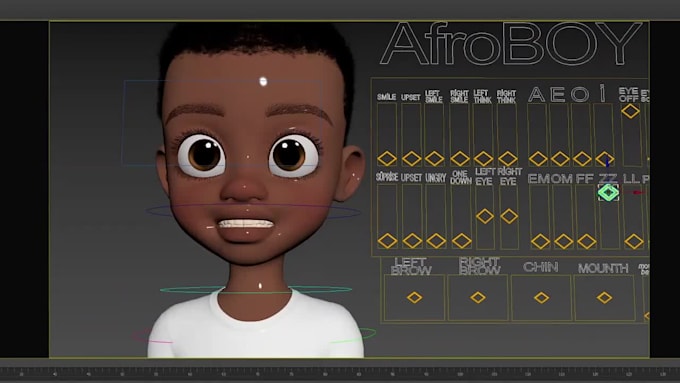The height and width of the screenshot is (383, 680).
Task: Pick the LEFT EYE diamond handle
Action: point(485,216)
